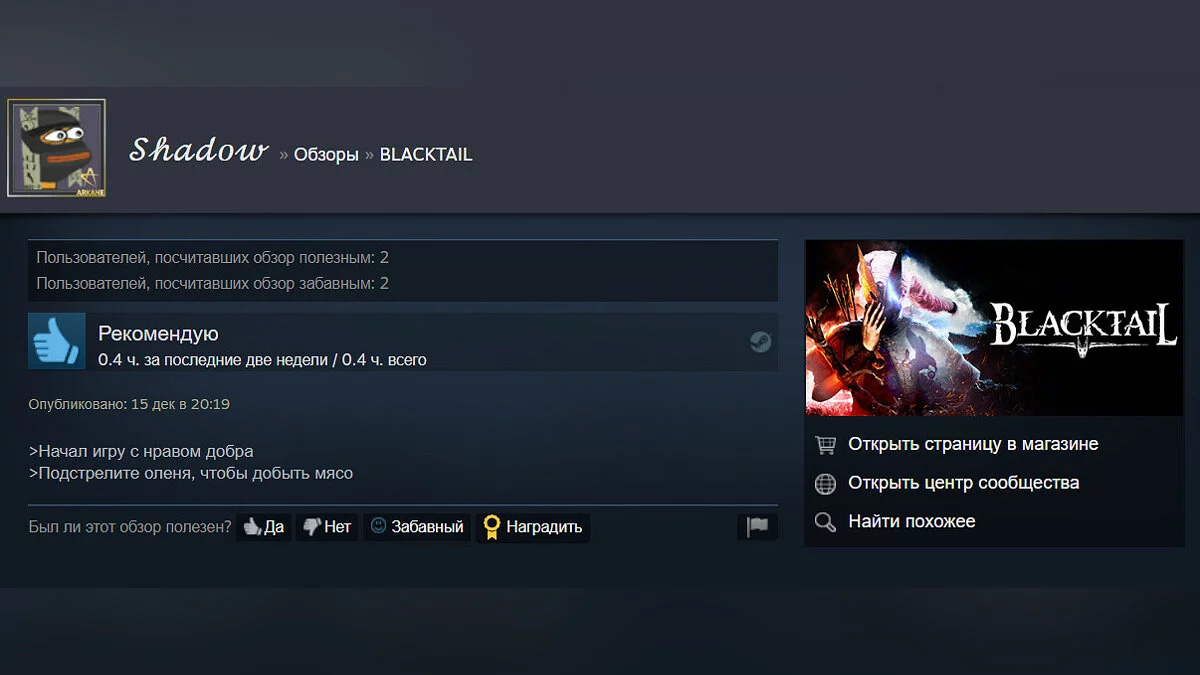This screenshot has width=1200, height=675.
Task: Click the Наградить award button
Action: point(532,527)
